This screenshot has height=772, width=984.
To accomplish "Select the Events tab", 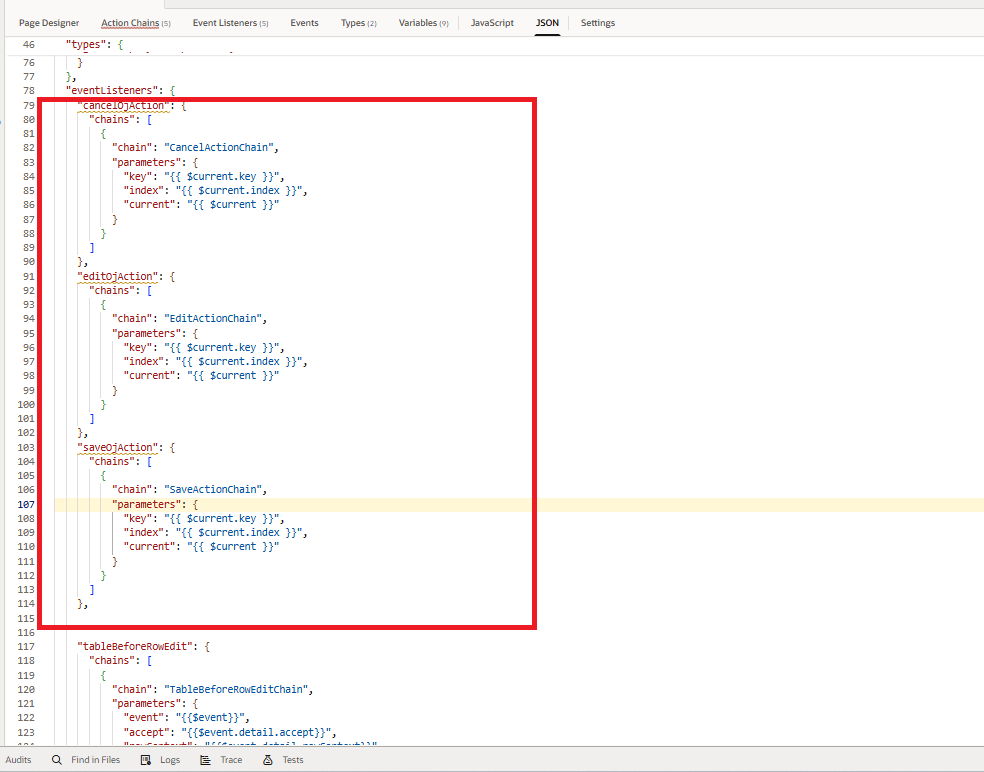I will pyautogui.click(x=304, y=23).
